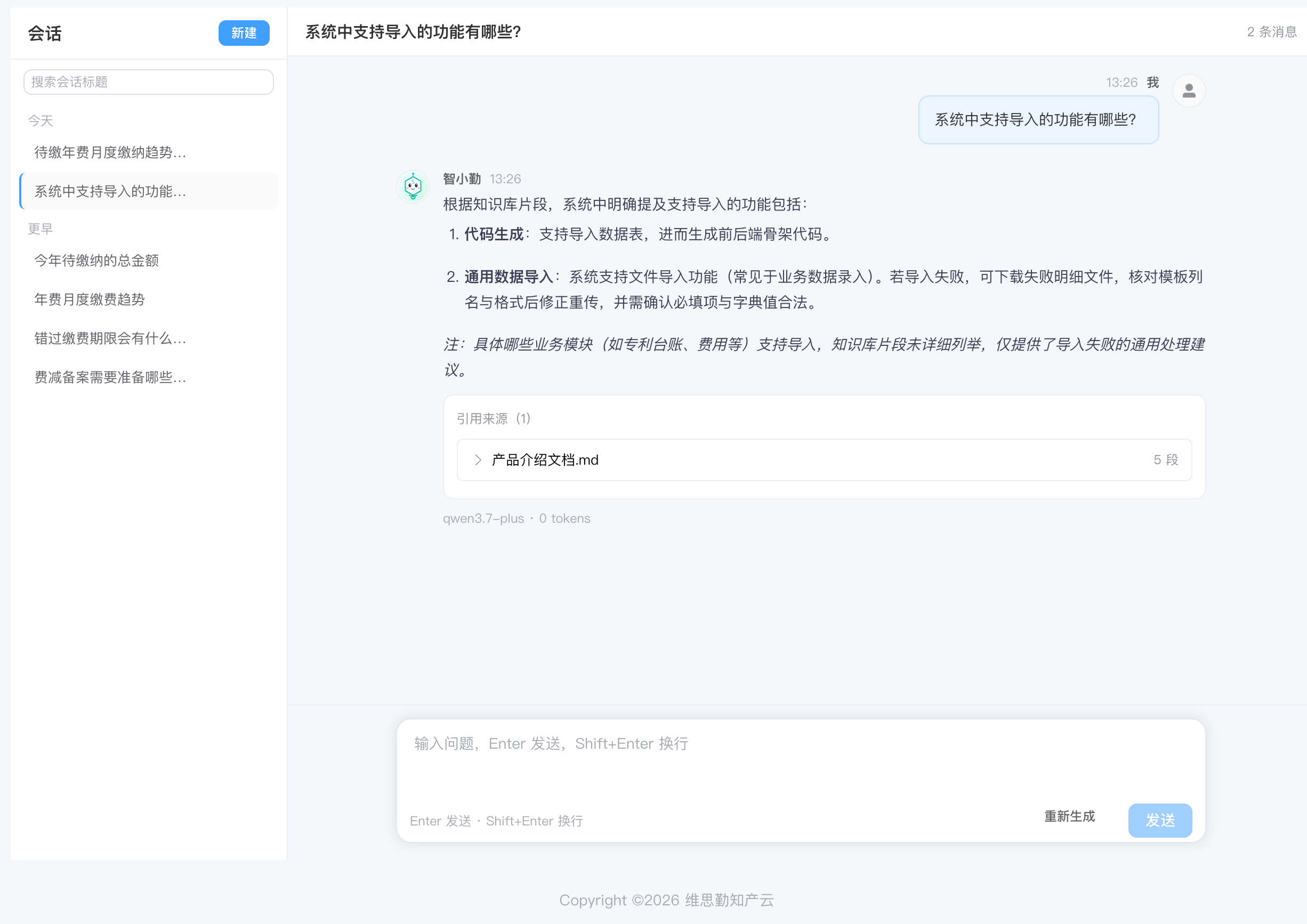The width and height of the screenshot is (1307, 924).
Task: Click the user message bubble 系统中支持导入的功能有哪些?
Action: point(1038,120)
